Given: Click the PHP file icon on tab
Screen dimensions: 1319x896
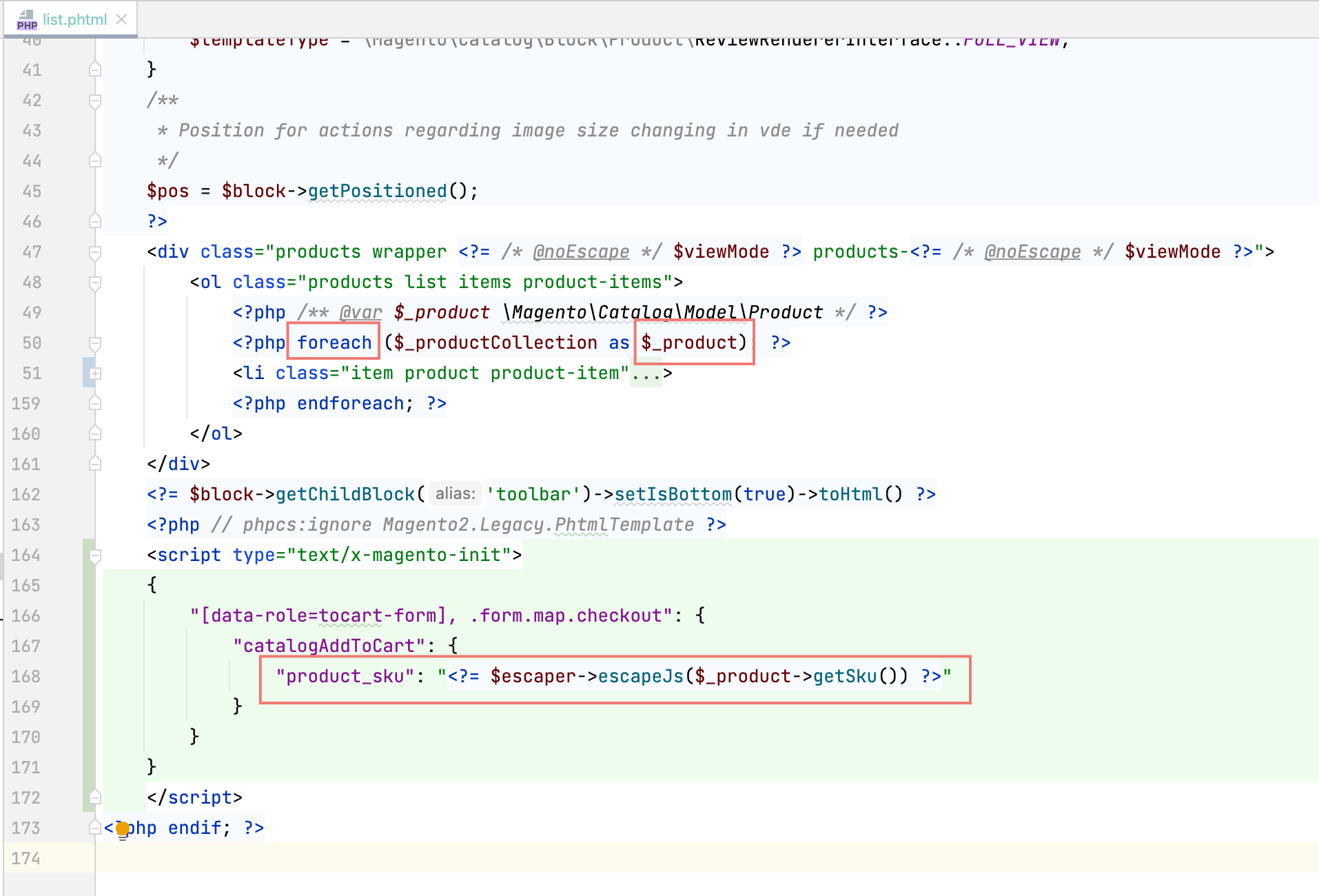Looking at the screenshot, I should (27, 20).
